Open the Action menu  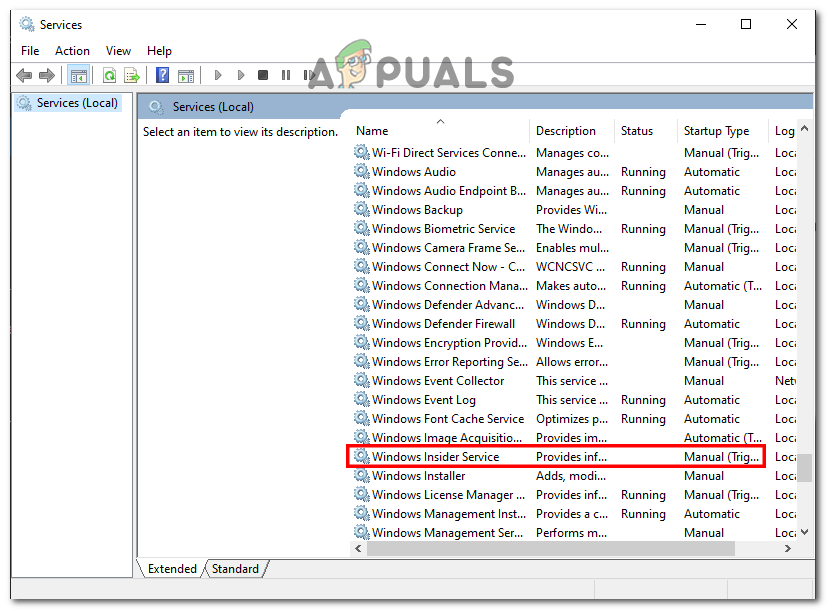[x=72, y=50]
